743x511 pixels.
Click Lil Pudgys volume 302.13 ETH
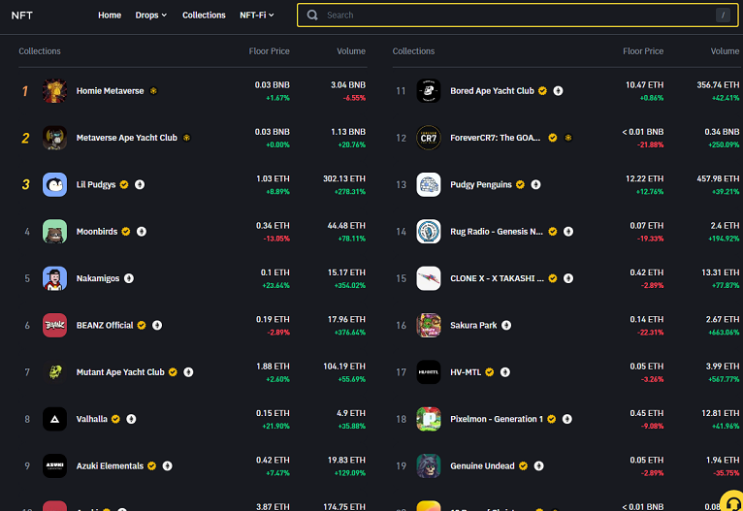[x=344, y=179]
